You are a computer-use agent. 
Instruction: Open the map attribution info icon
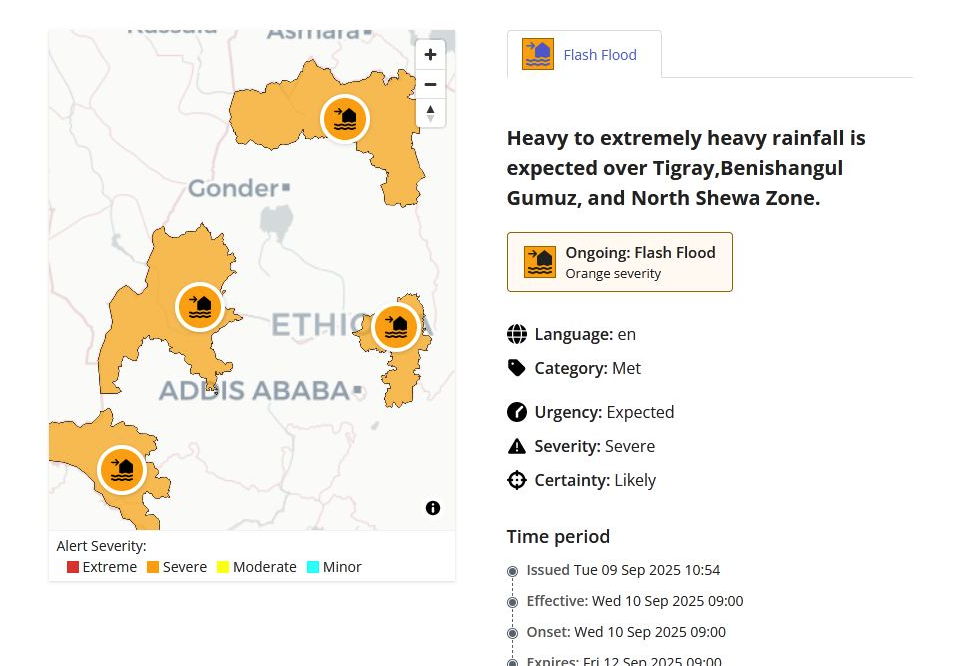tap(433, 508)
